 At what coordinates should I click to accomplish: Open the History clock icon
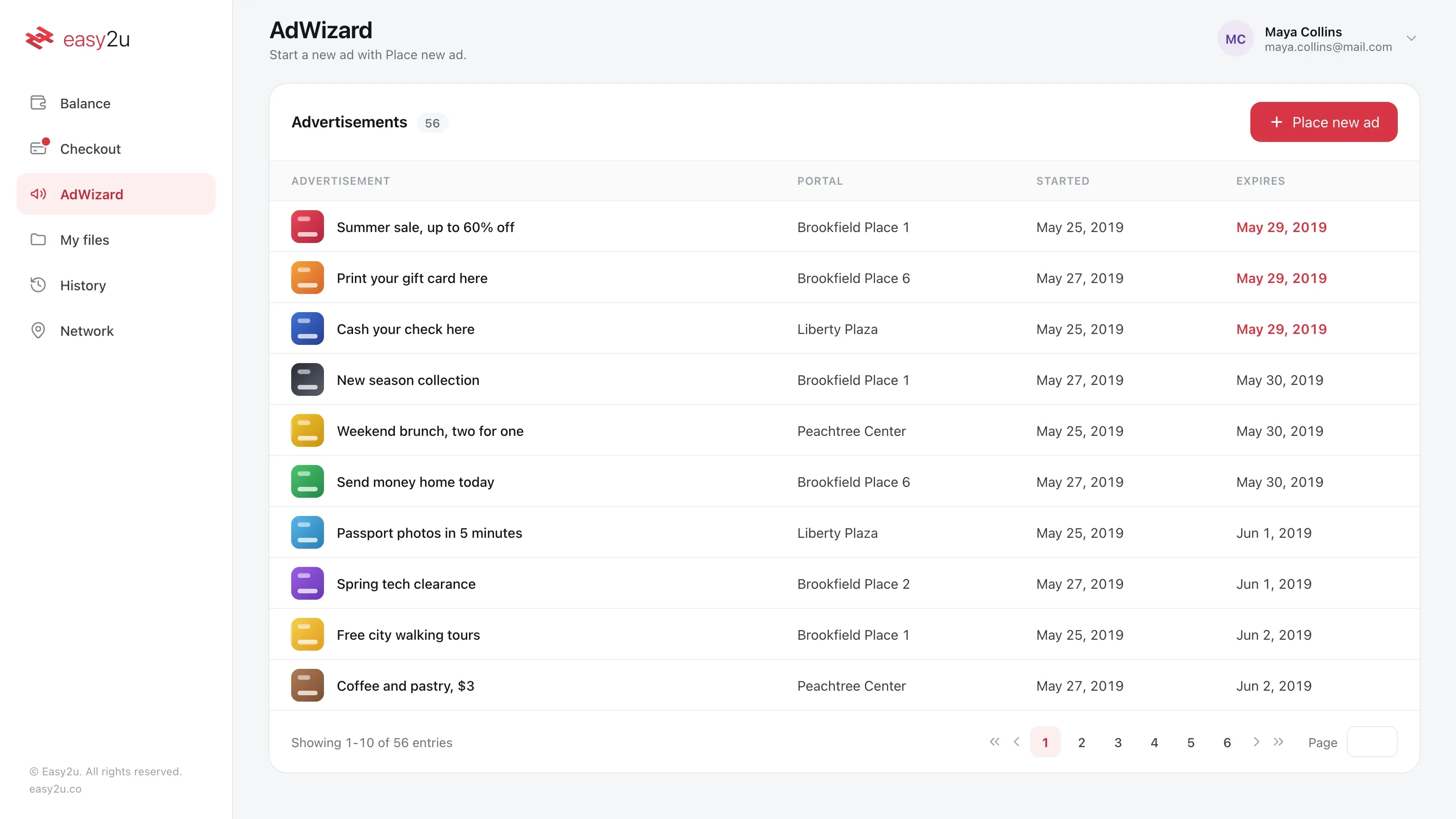[38, 285]
